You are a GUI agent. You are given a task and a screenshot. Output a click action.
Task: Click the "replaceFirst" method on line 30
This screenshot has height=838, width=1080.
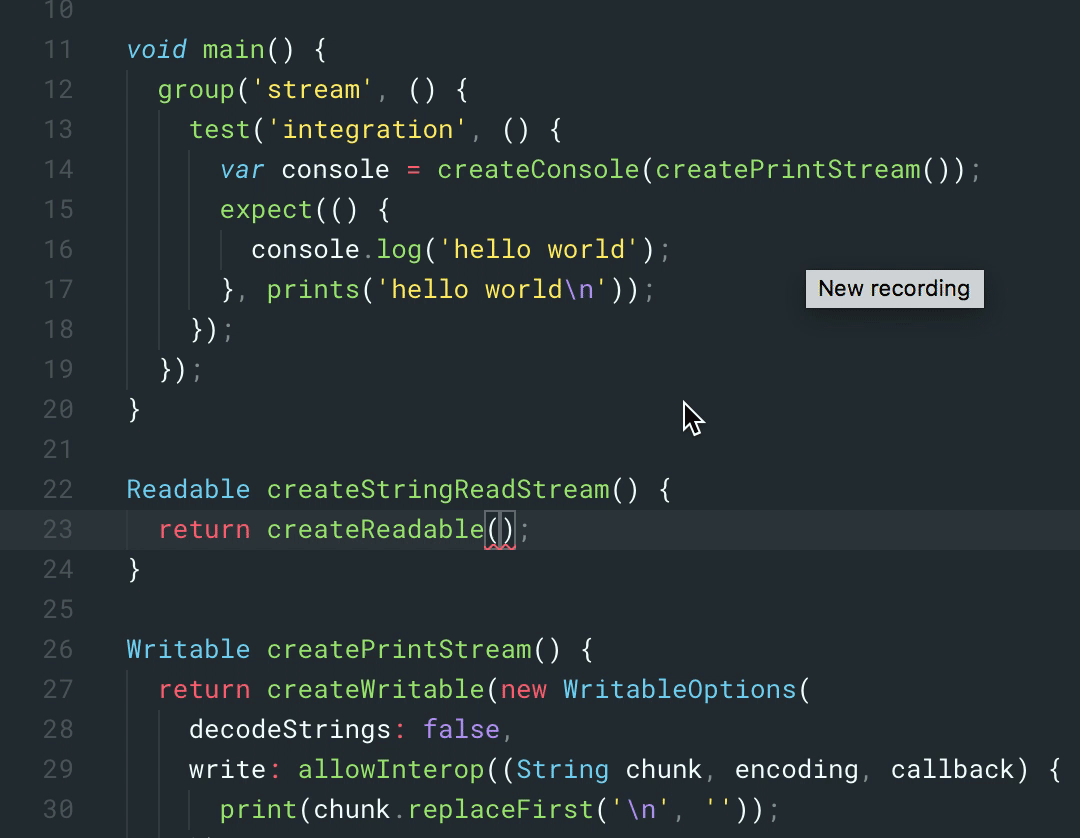click(500, 809)
